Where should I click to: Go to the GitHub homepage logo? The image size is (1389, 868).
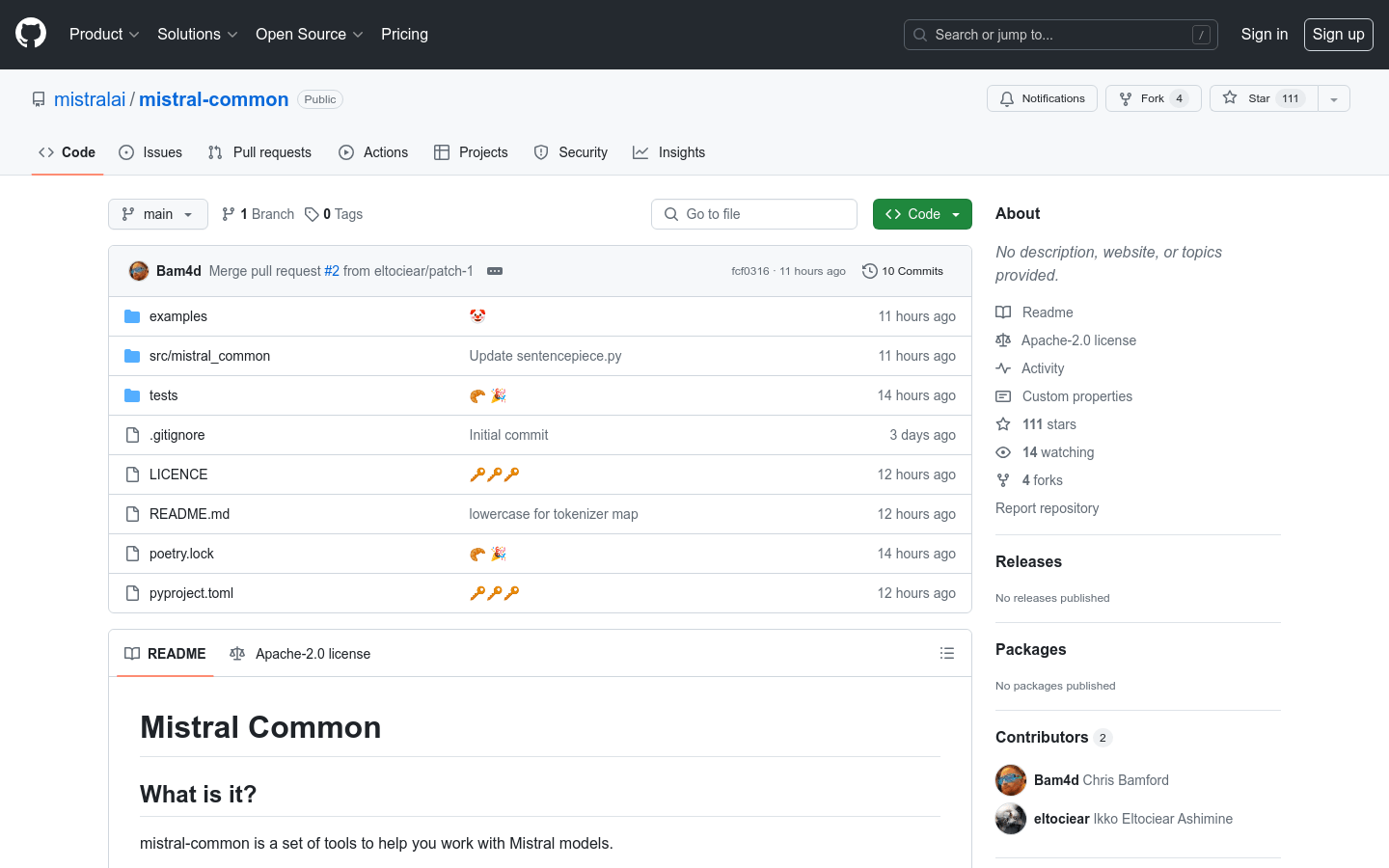click(x=31, y=34)
